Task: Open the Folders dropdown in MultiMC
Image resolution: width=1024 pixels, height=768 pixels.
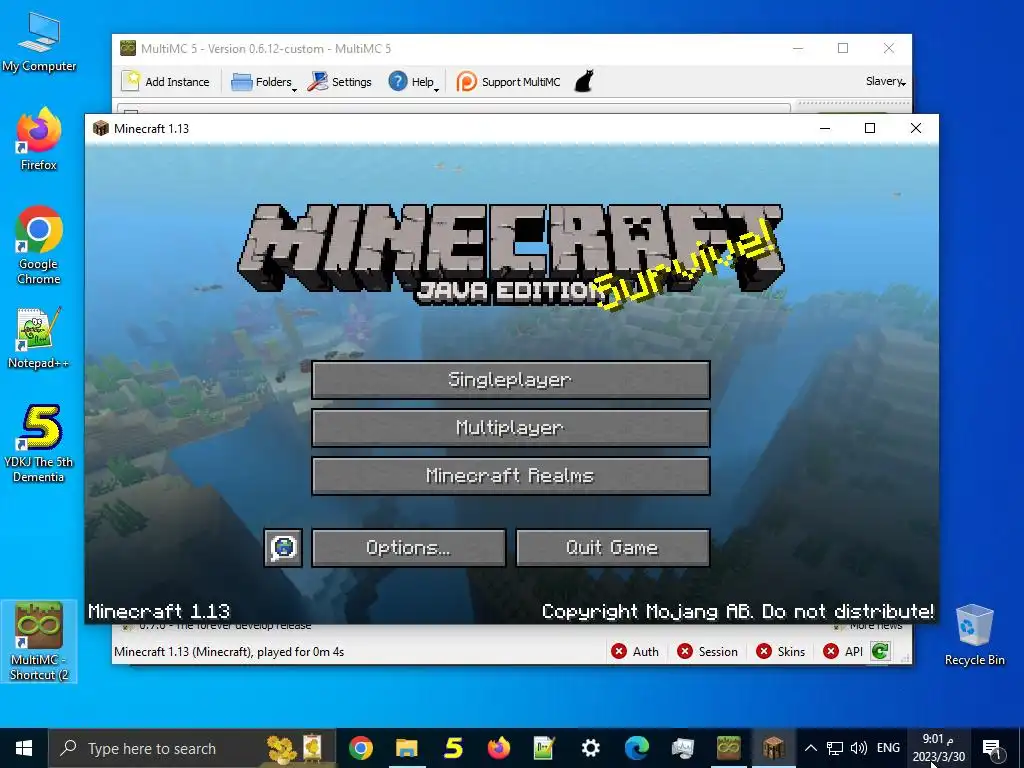Action: coord(263,82)
